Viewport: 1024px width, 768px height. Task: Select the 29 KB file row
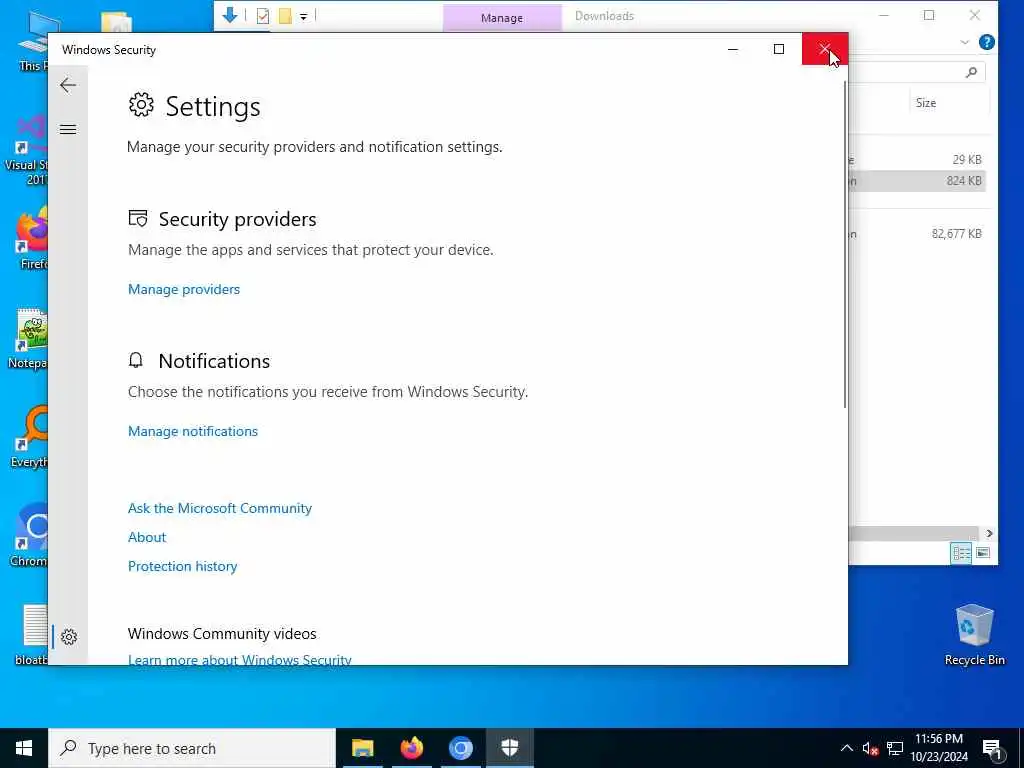917,159
